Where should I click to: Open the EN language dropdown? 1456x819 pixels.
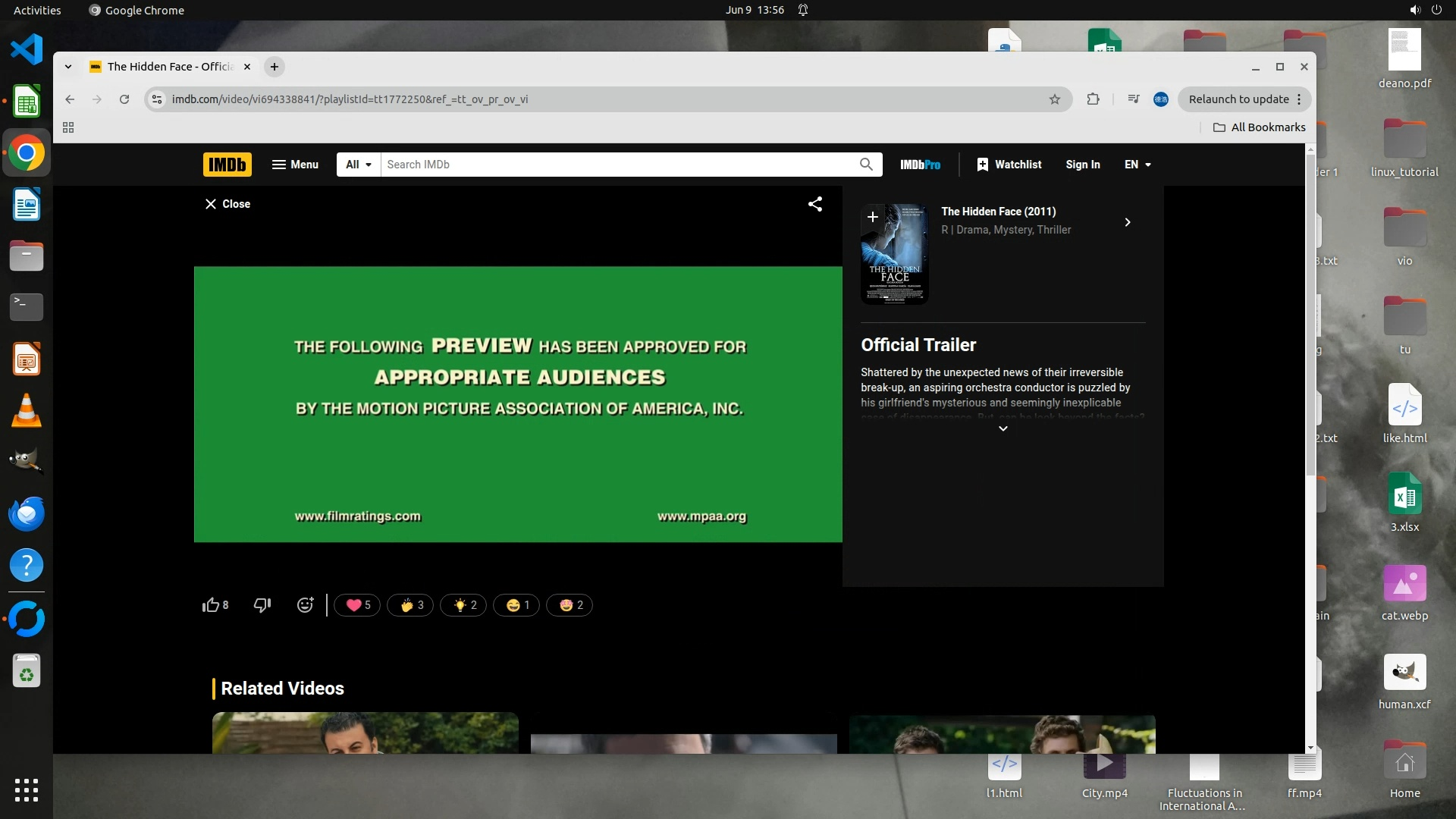point(1137,165)
